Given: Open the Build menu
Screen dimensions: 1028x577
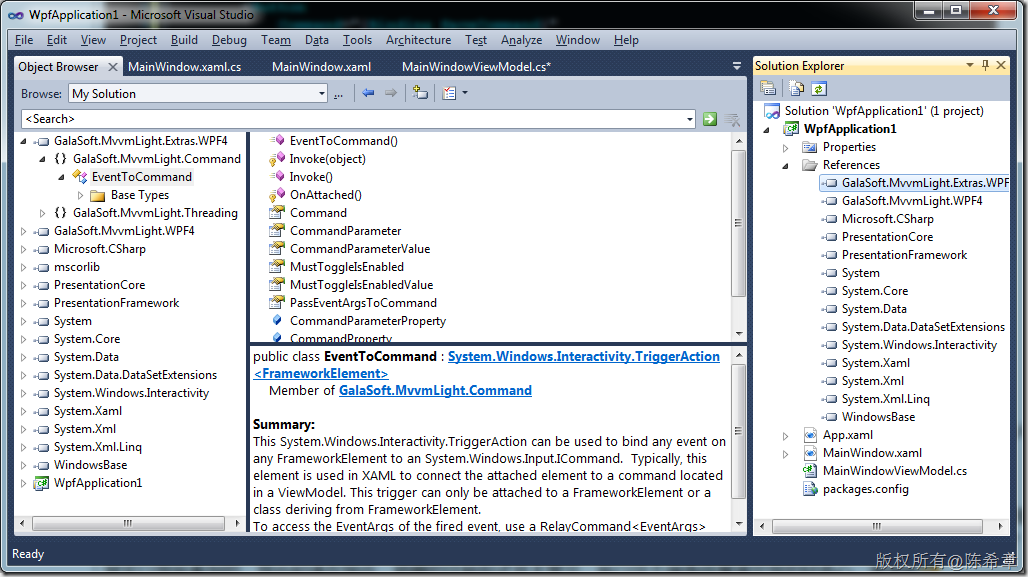Looking at the screenshot, I should click(x=184, y=40).
